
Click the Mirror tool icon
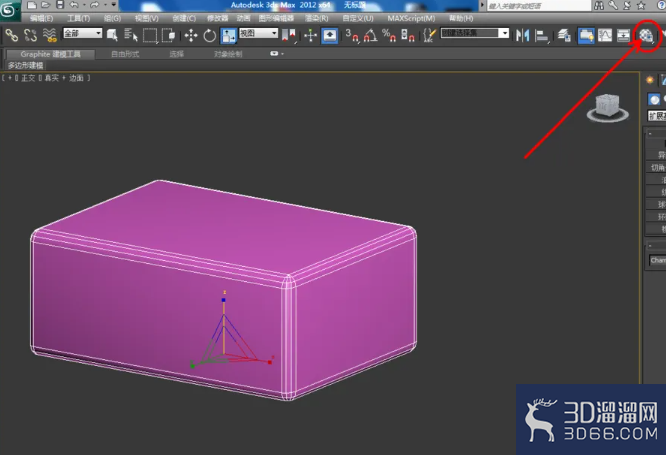tap(522, 35)
